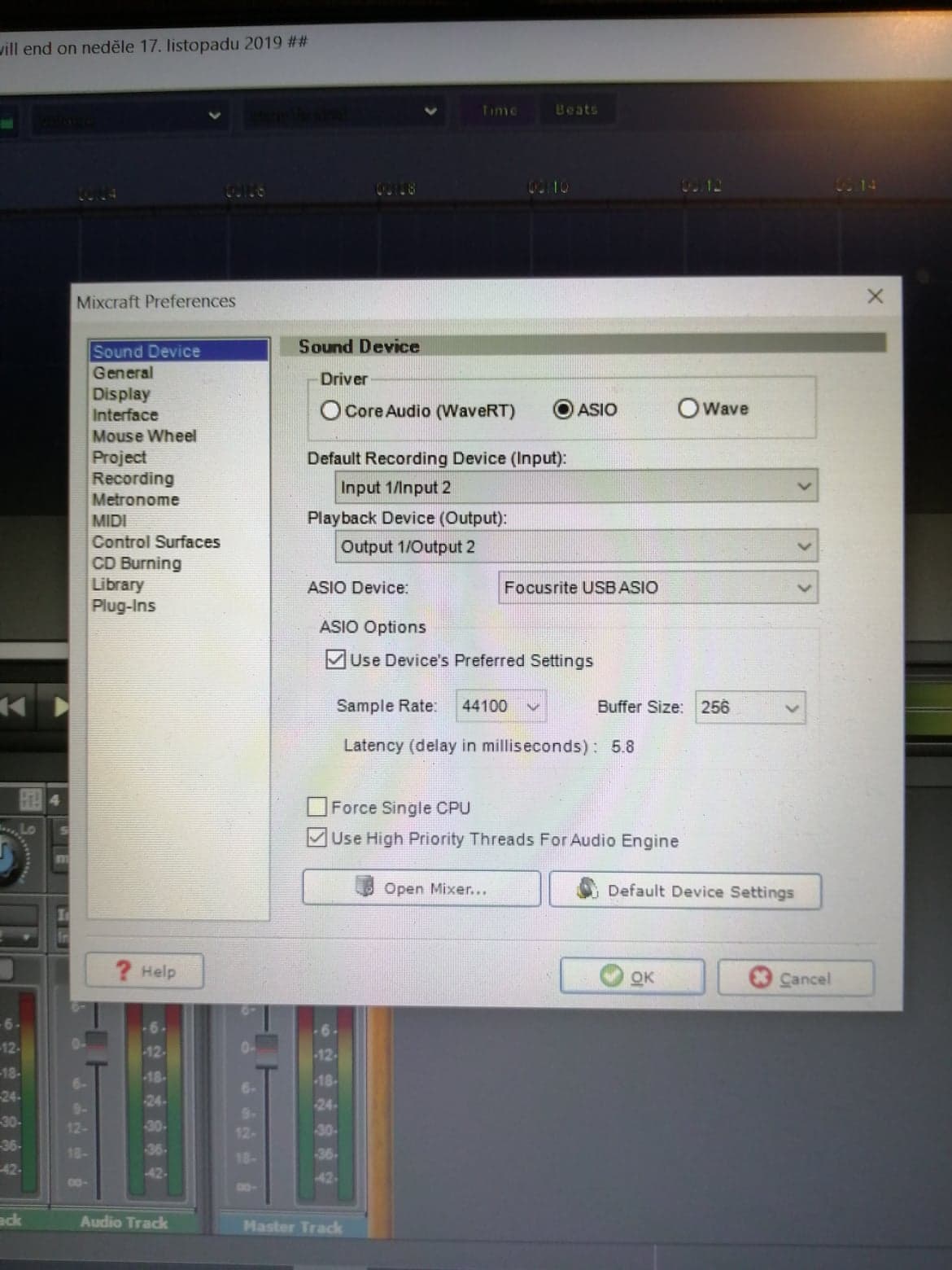Image resolution: width=952 pixels, height=1270 pixels.
Task: Uncheck Use Device's Preferred Settings
Action: (x=335, y=659)
